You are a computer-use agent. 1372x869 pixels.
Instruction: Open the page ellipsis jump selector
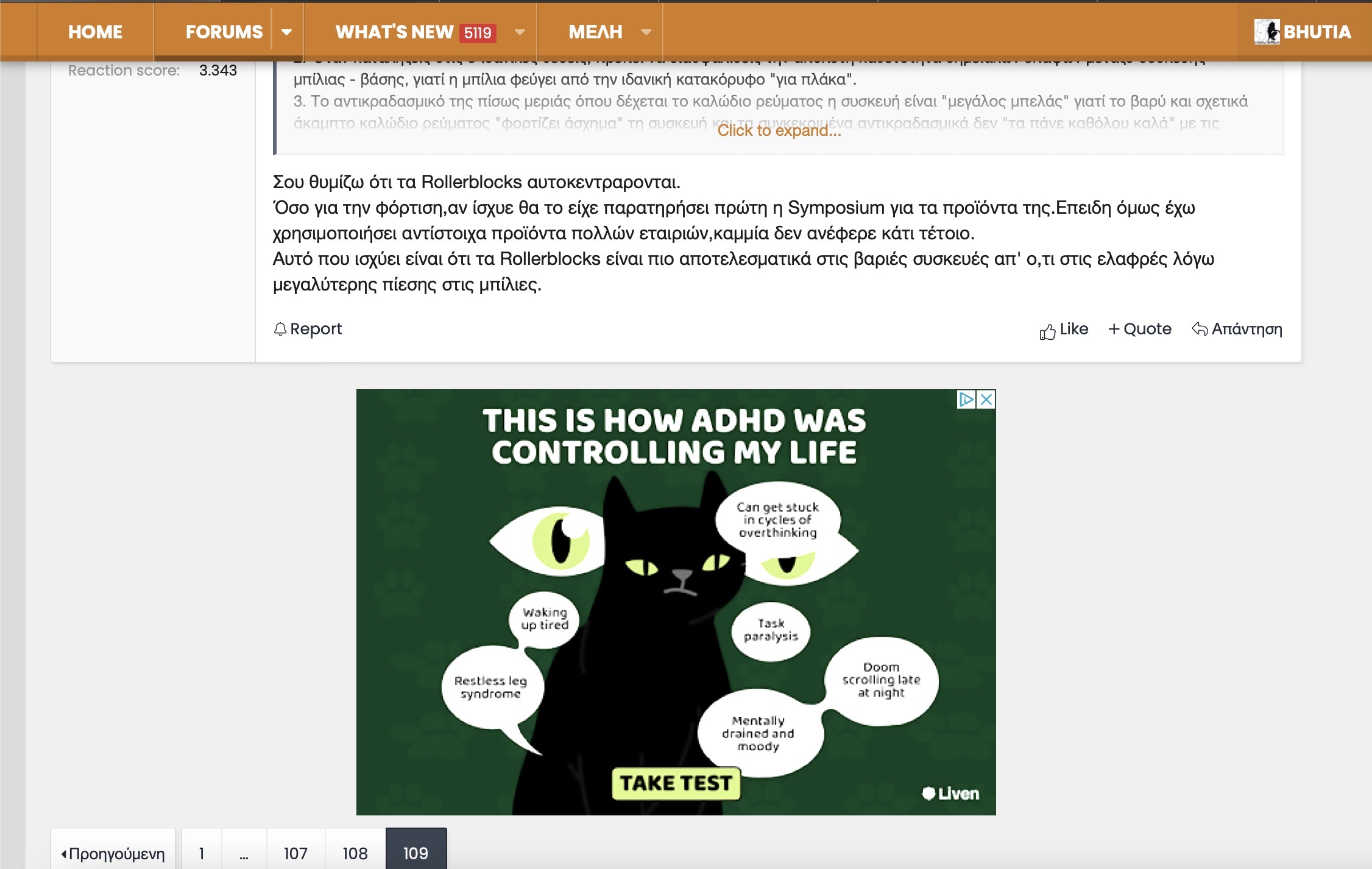(244, 853)
